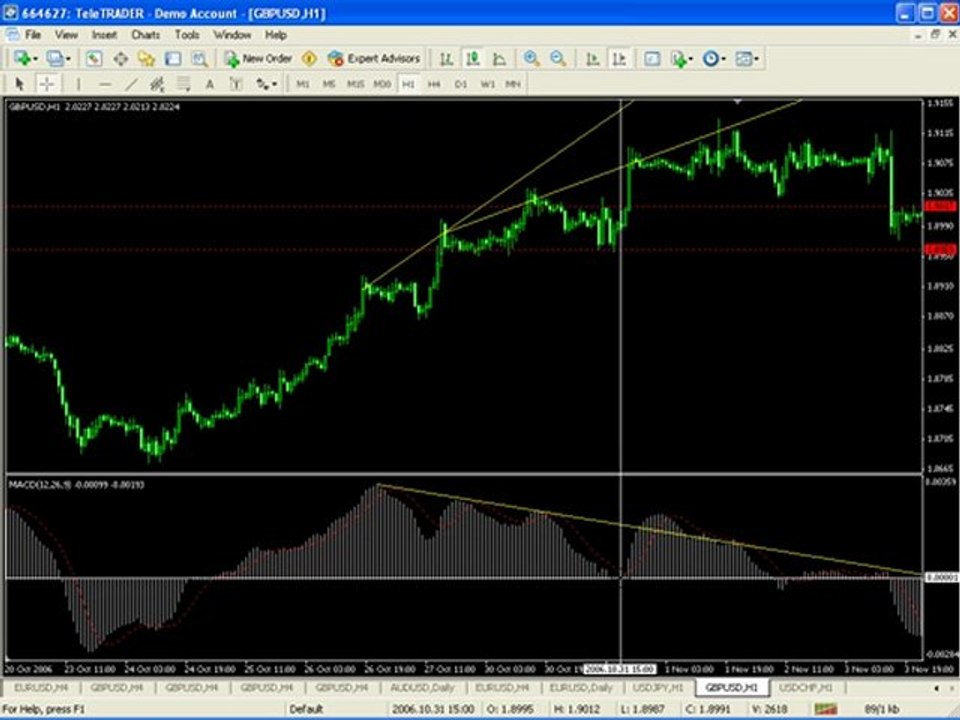The image size is (960, 720).
Task: Click the Expert Advisors button
Action: [x=374, y=59]
